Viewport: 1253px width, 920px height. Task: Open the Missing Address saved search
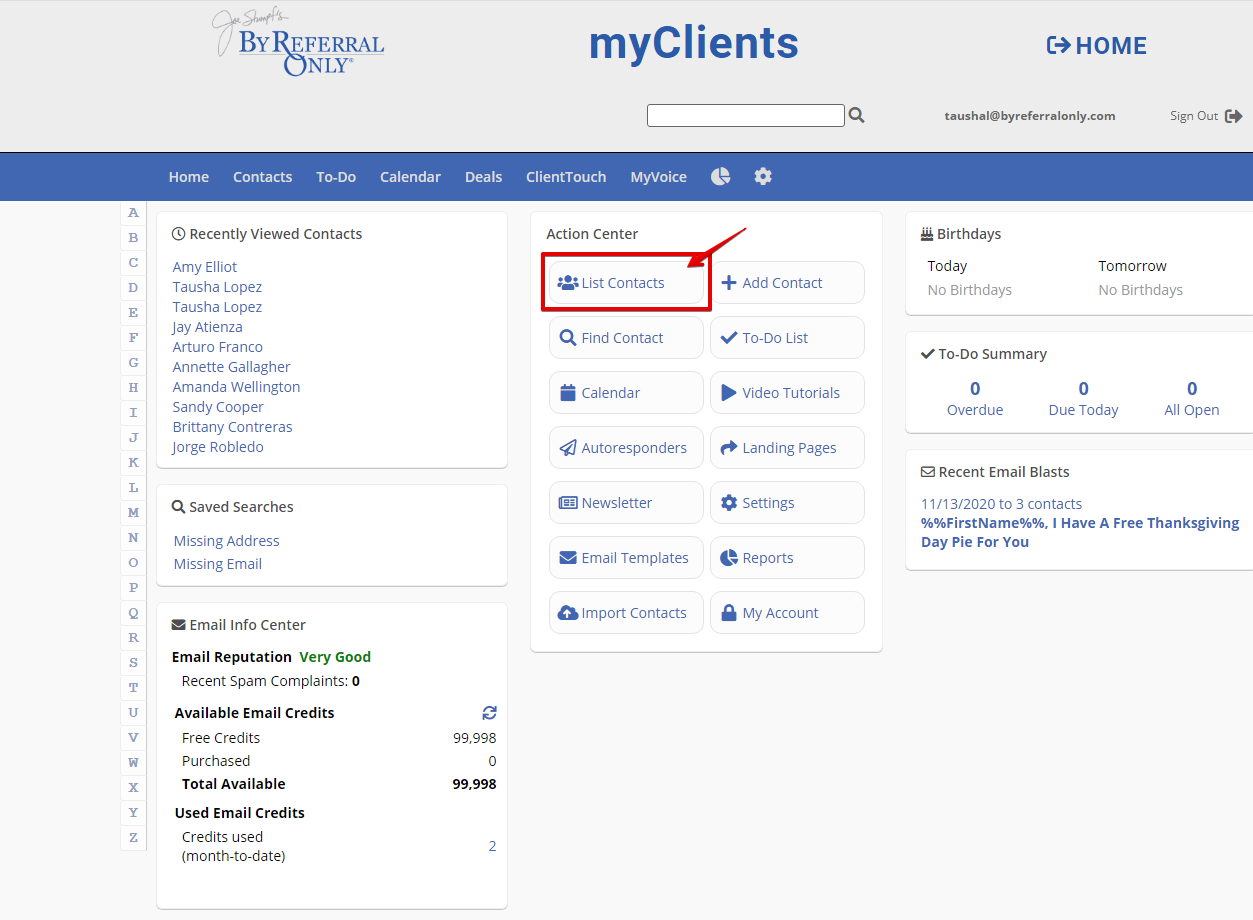227,541
